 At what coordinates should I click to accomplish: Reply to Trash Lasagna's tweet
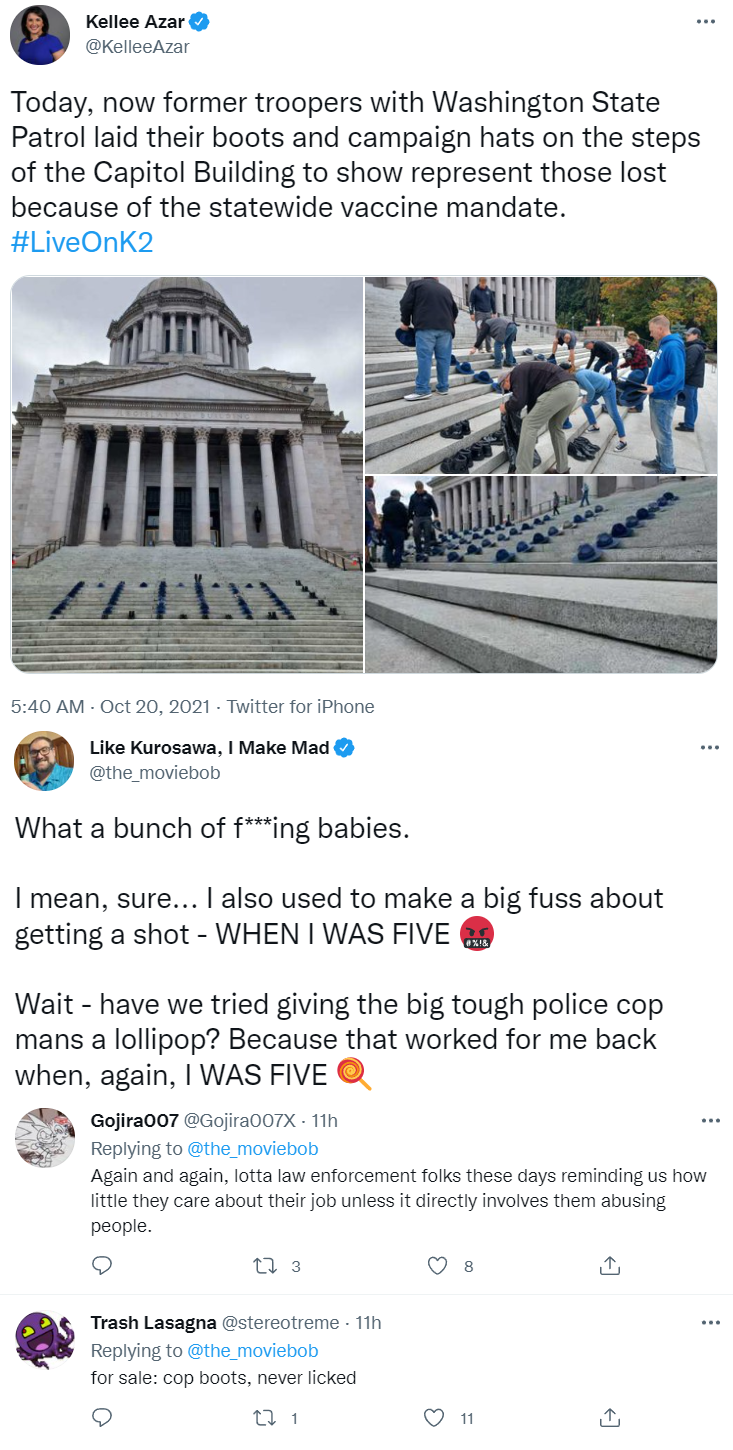pyautogui.click(x=101, y=1417)
